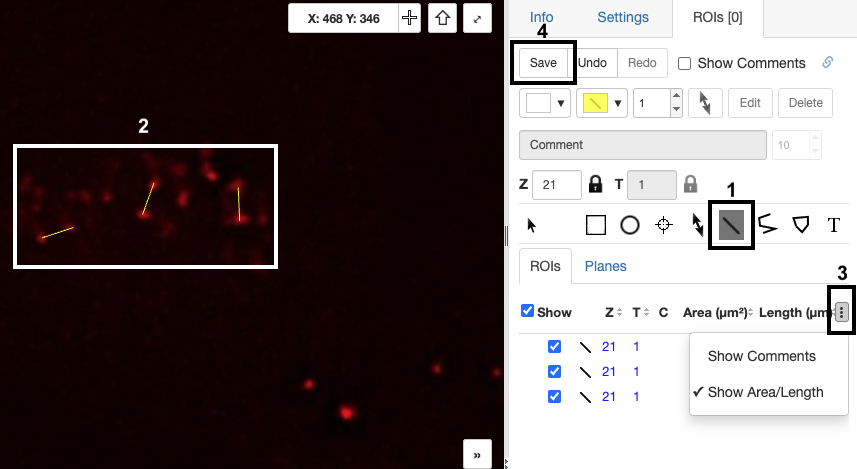
Task: Open the yellow stroke color dropdown
Action: coord(618,103)
